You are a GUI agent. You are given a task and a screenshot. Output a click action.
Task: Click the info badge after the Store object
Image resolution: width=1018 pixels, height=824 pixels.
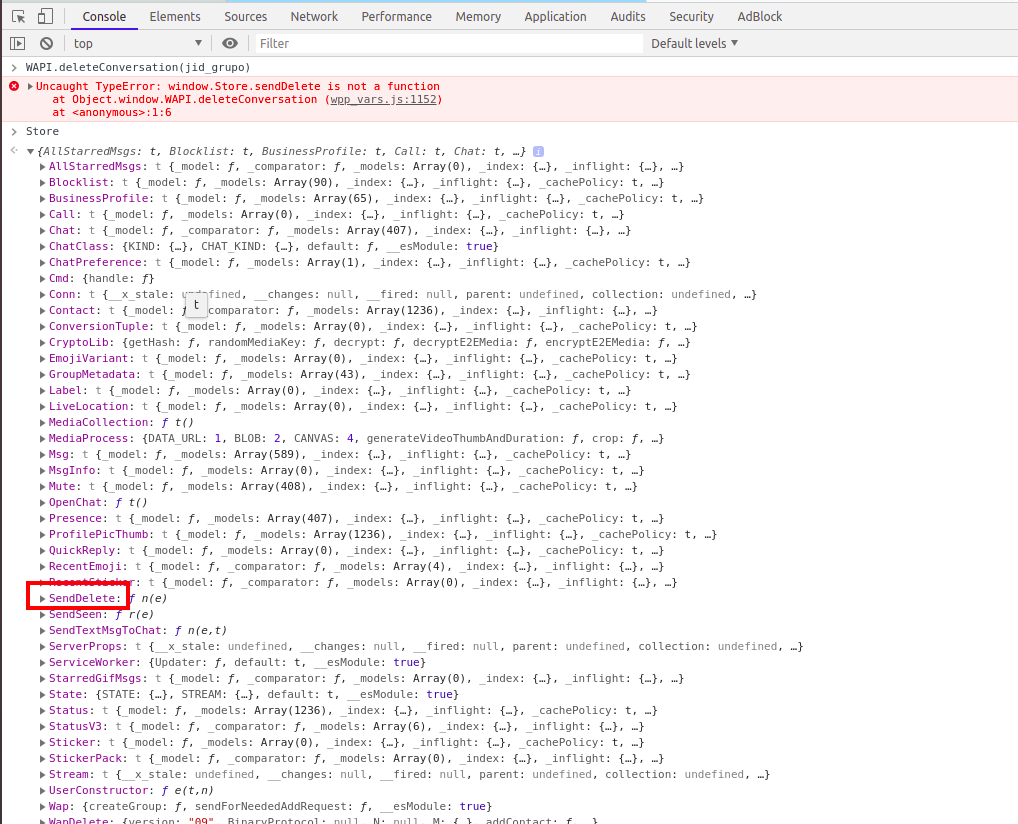(x=538, y=151)
